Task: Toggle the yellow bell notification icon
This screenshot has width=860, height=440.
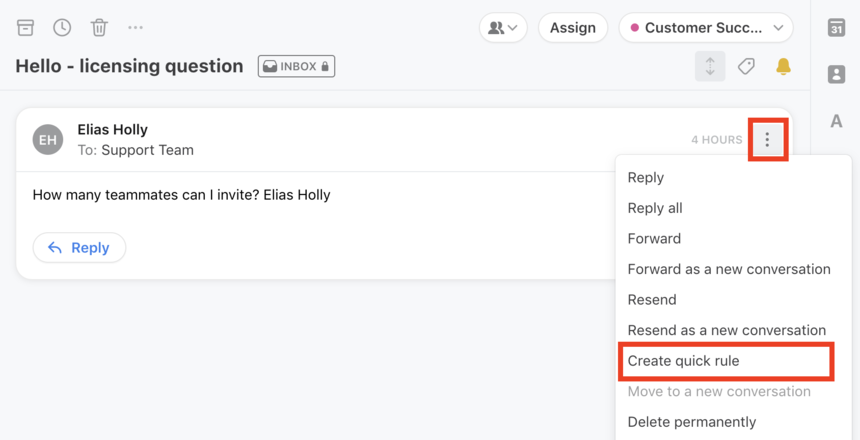Action: pos(783,67)
